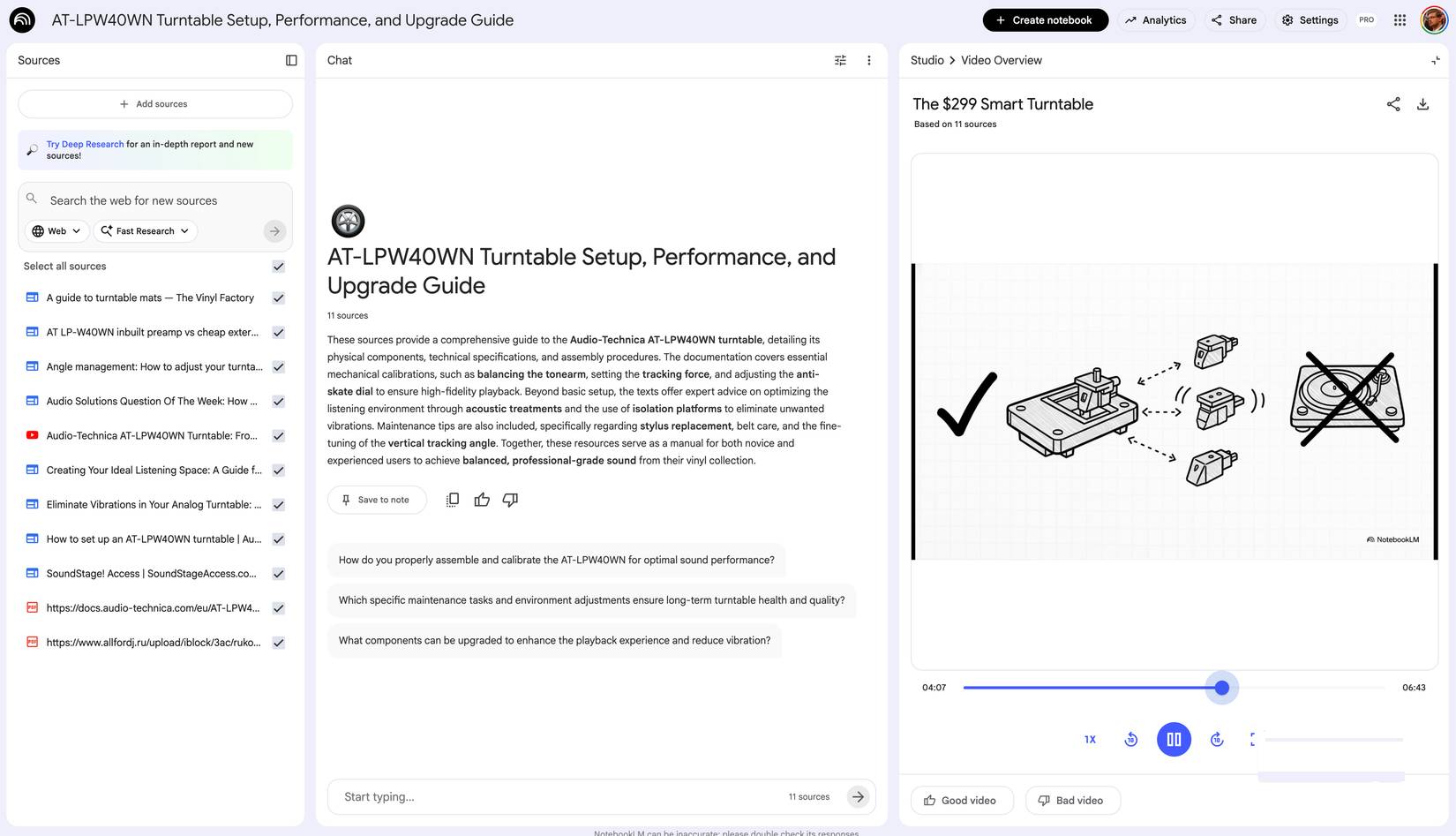Rewind video ten seconds
1456x836 pixels.
(x=1130, y=740)
